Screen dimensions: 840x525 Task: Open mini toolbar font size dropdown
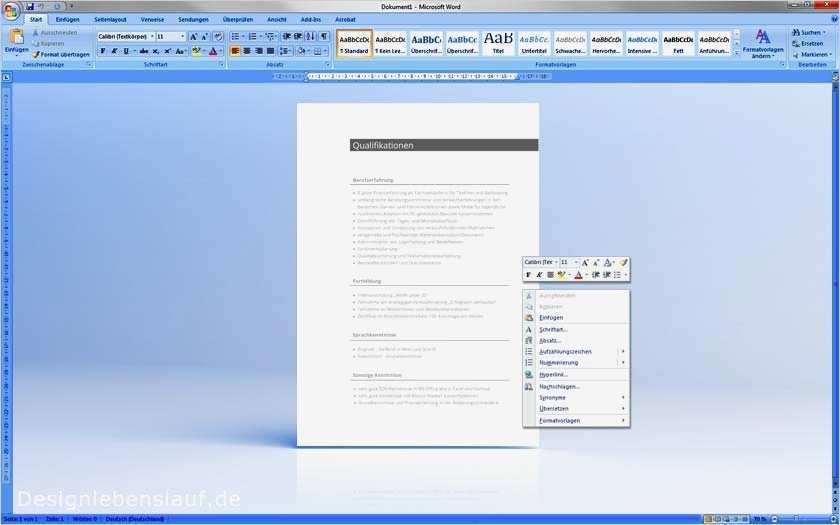576,262
